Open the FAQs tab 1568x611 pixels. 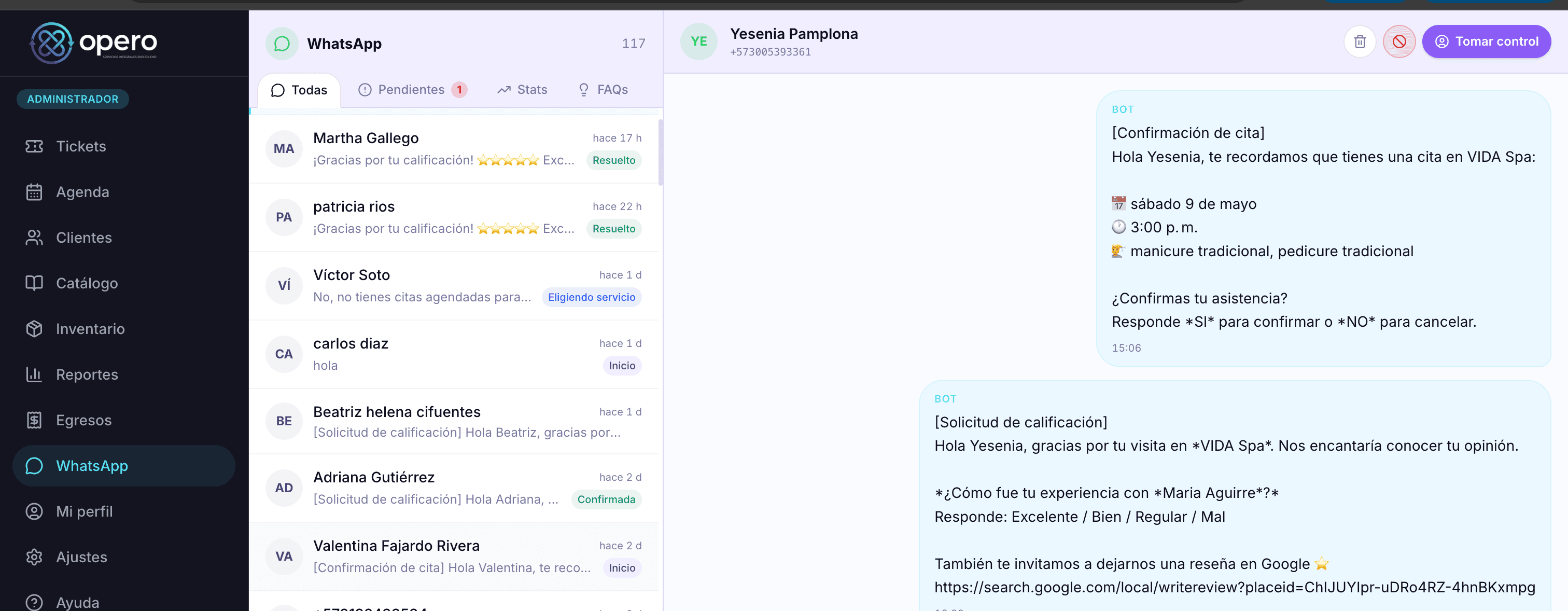click(x=603, y=90)
